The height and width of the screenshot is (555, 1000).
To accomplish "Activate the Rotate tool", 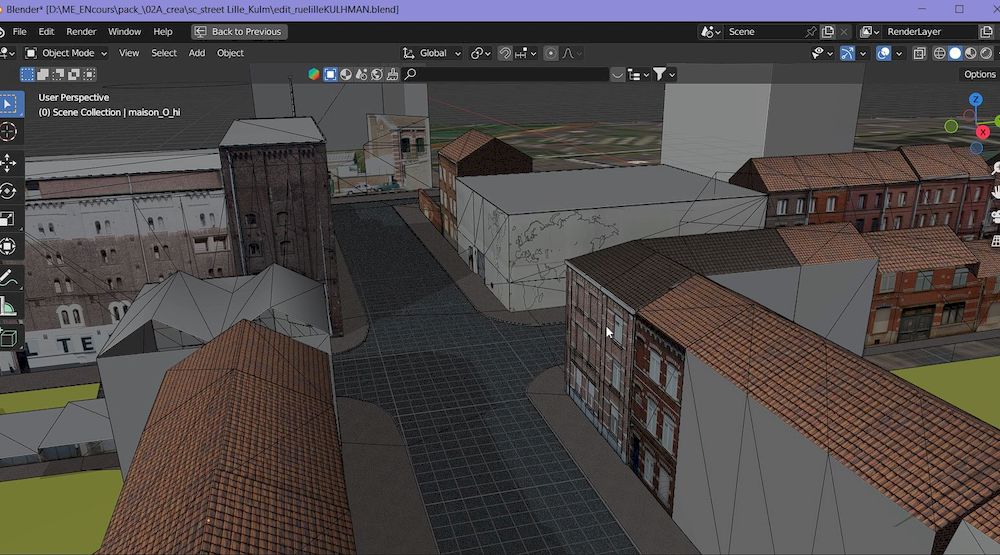I will [x=9, y=190].
